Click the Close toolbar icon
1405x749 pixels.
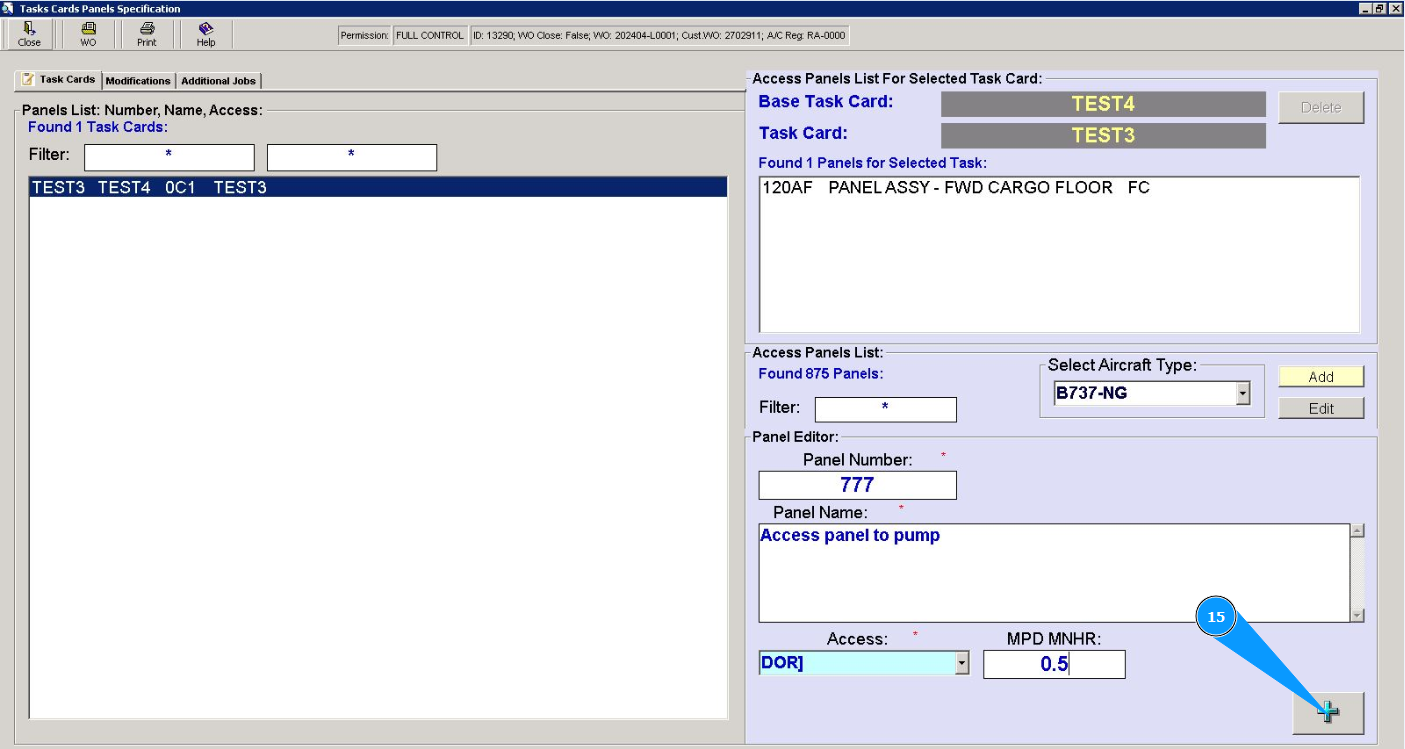coord(30,35)
